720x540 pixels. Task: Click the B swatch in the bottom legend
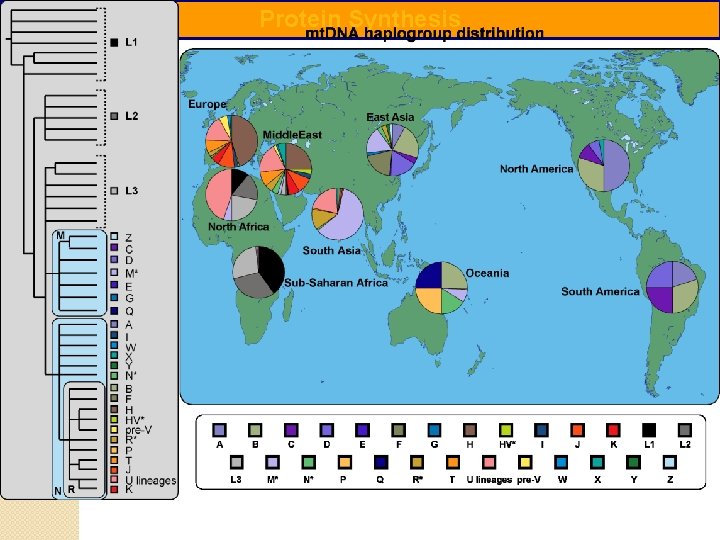pyautogui.click(x=255, y=430)
